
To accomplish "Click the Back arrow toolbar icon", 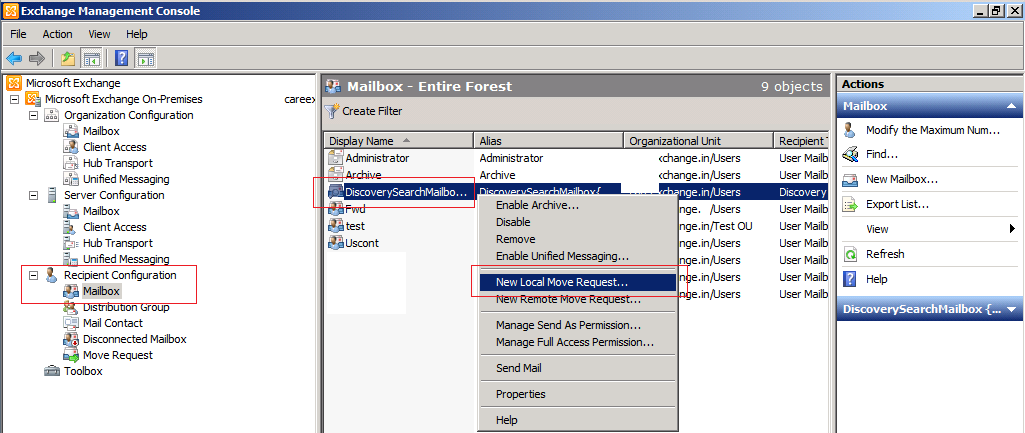I will click(14, 58).
